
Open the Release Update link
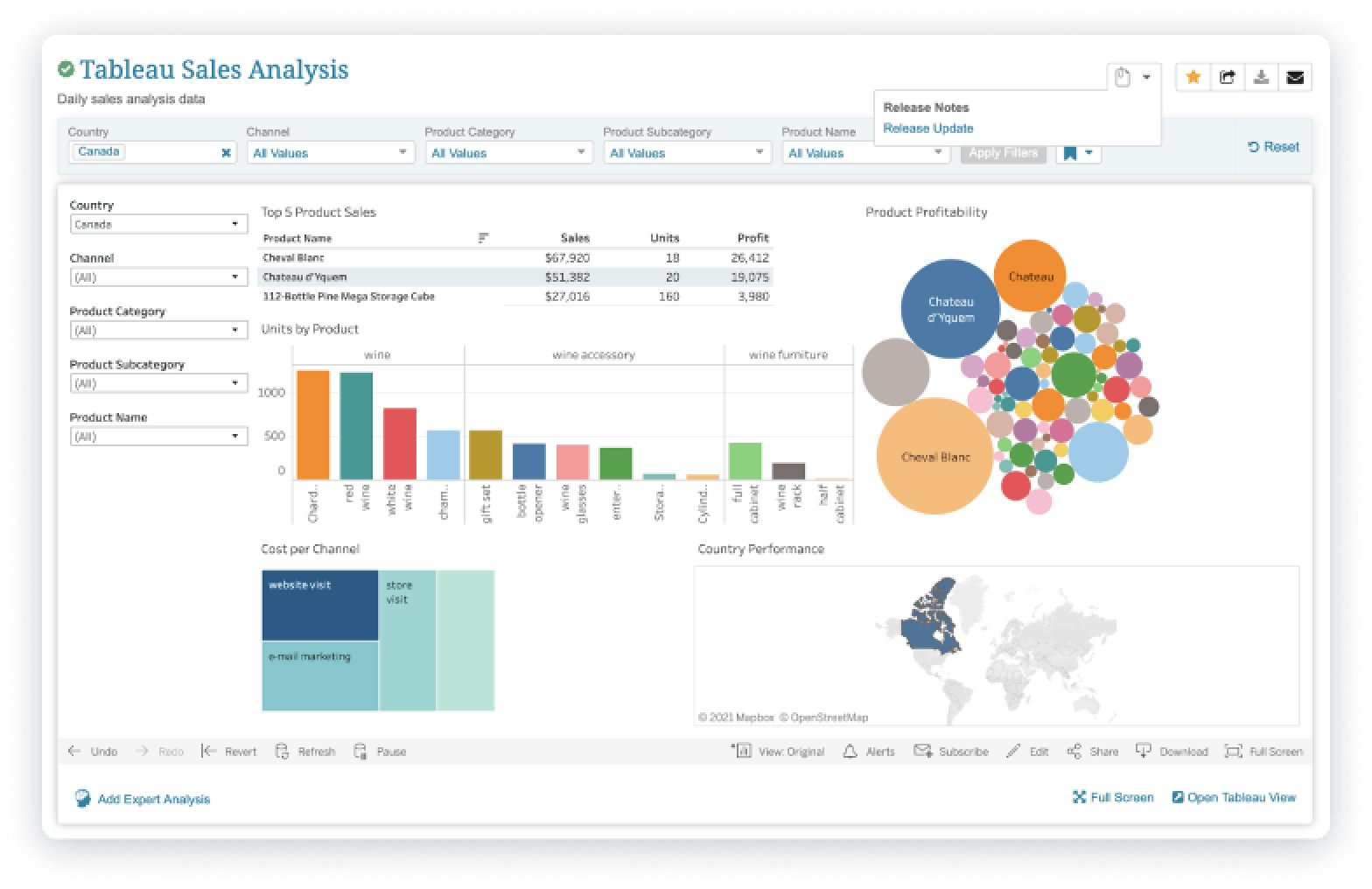pyautogui.click(x=927, y=129)
